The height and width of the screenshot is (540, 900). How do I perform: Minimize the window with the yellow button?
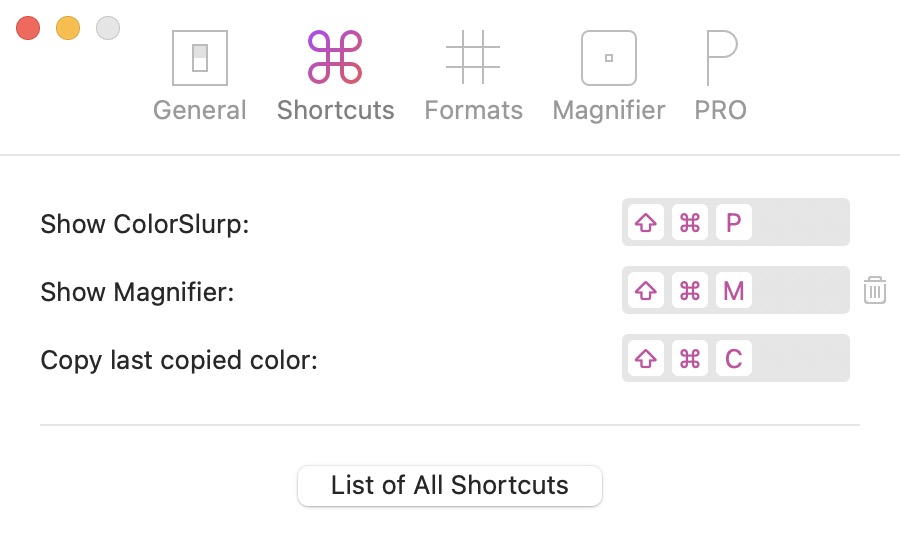coord(68,28)
